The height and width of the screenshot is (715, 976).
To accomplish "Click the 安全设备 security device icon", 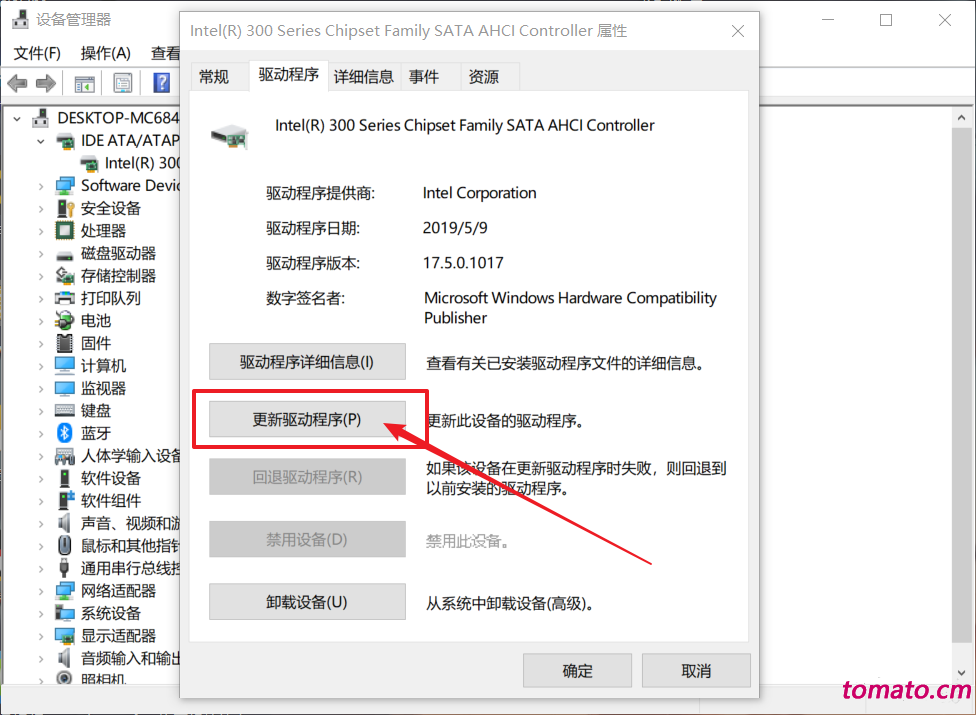I will click(65, 208).
